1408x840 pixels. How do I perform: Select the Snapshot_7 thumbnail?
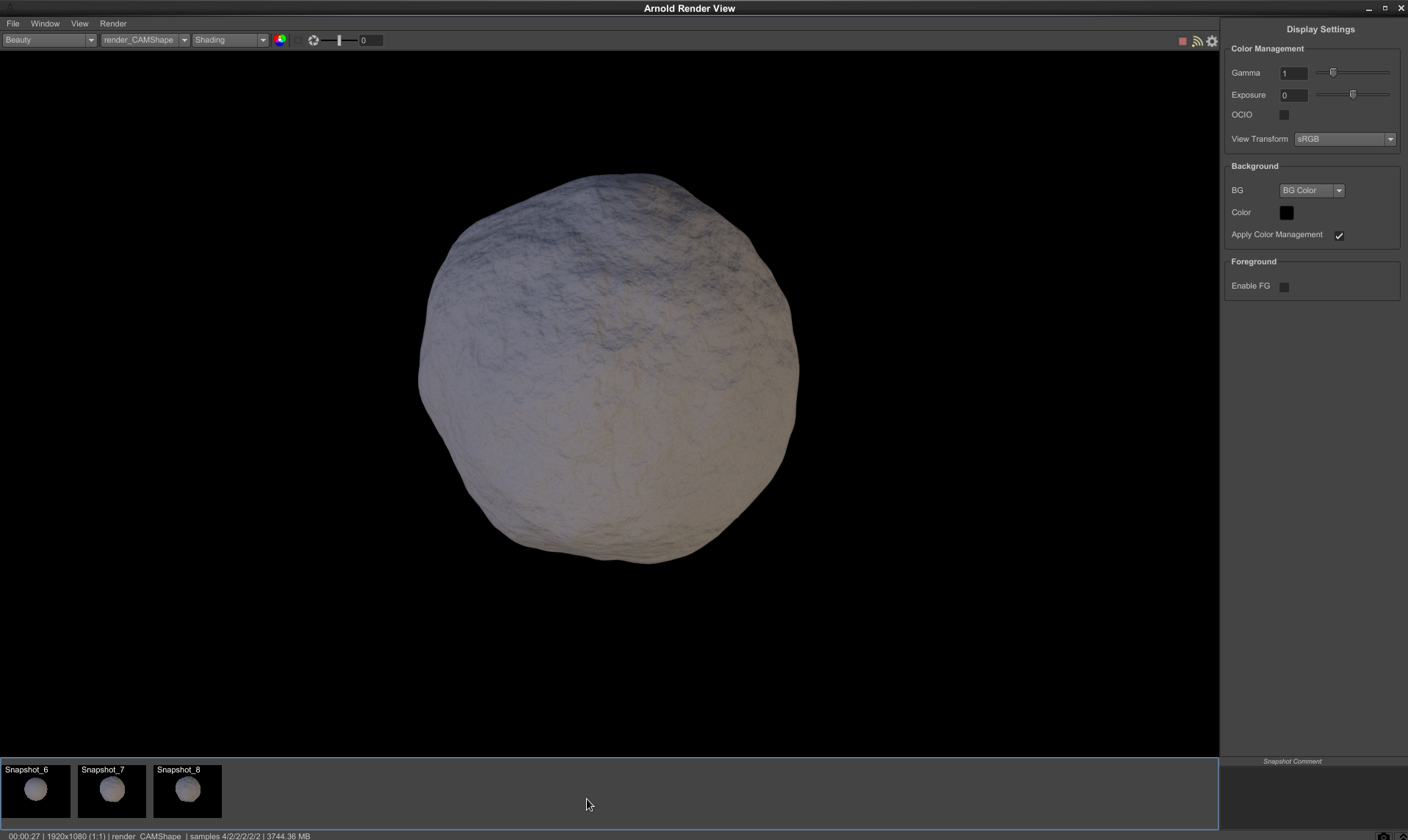tap(112, 791)
